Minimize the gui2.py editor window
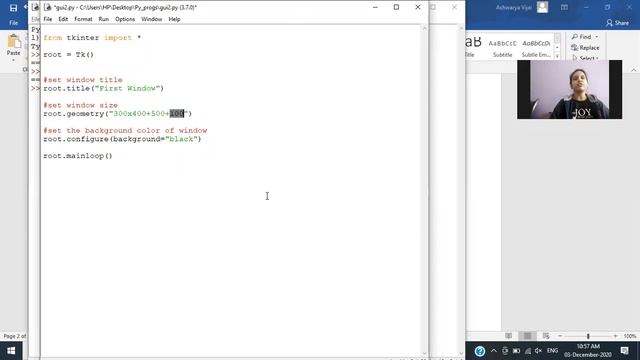The width and height of the screenshot is (640, 360). coord(375,7)
